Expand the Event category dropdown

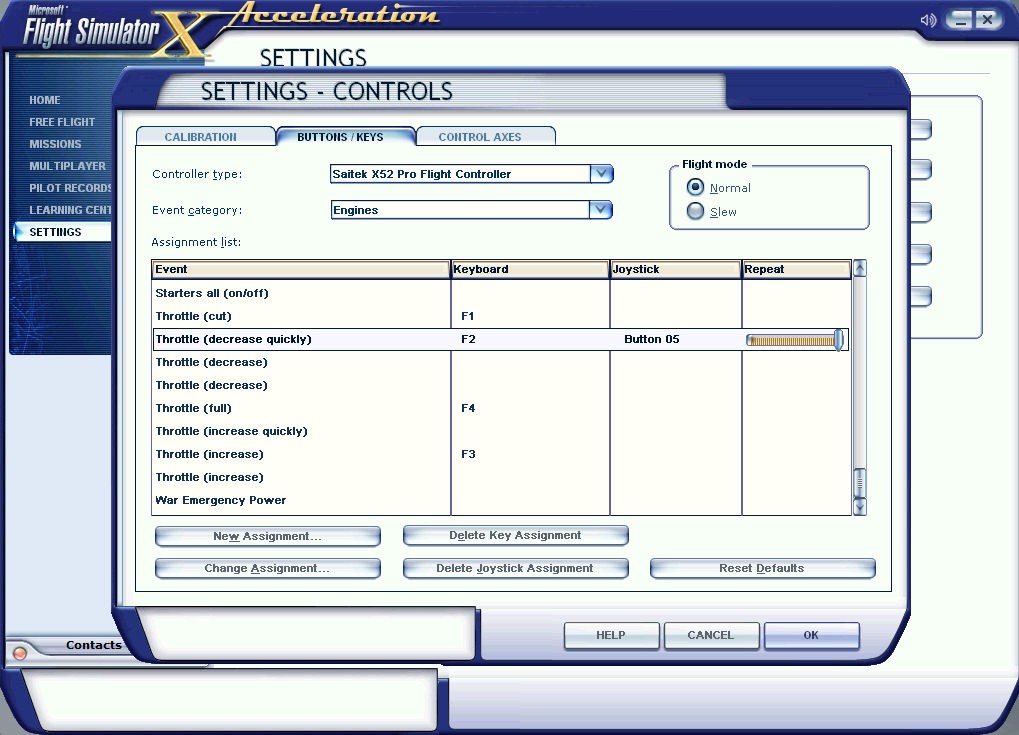[600, 210]
